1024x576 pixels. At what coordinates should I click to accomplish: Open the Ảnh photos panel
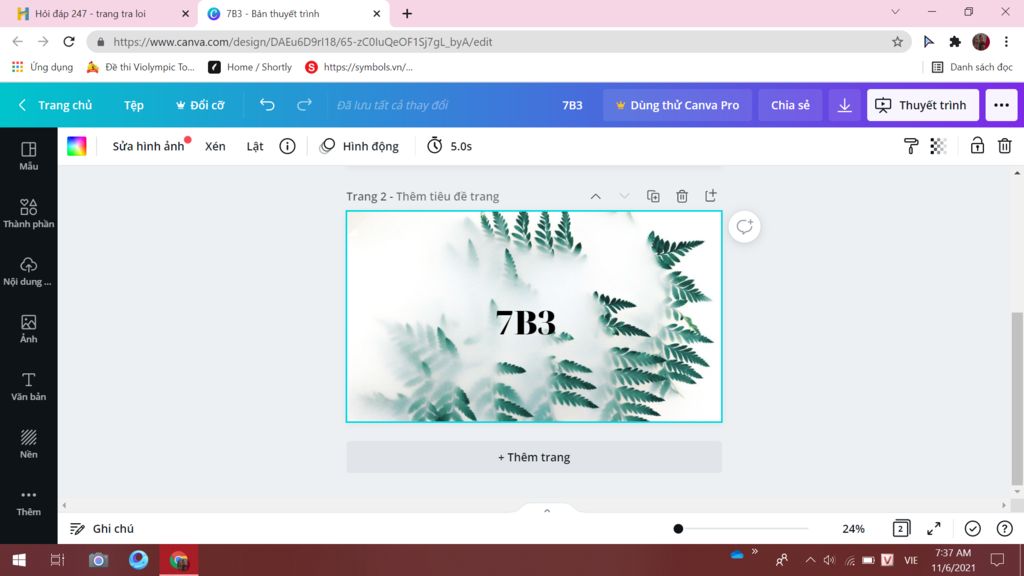(x=28, y=328)
